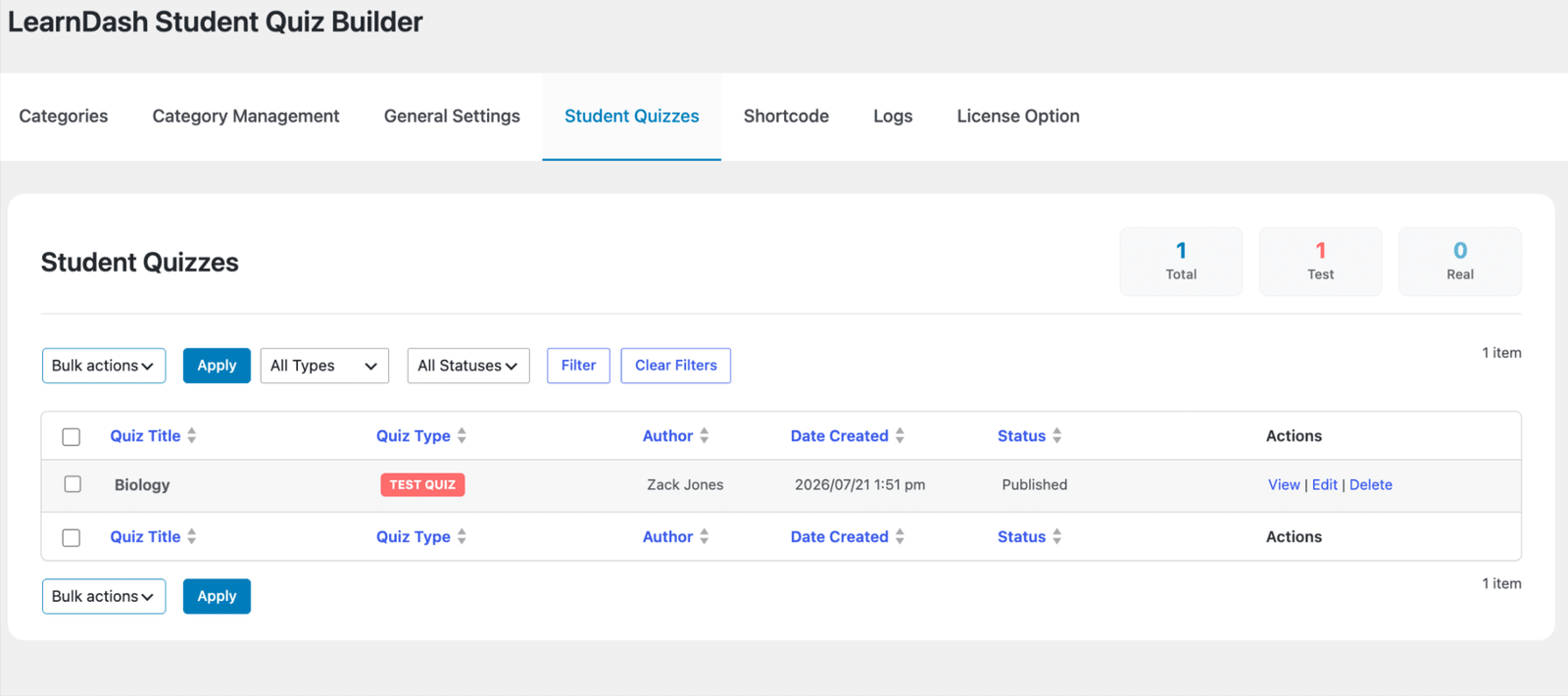Click Clear Filters button

click(x=676, y=366)
